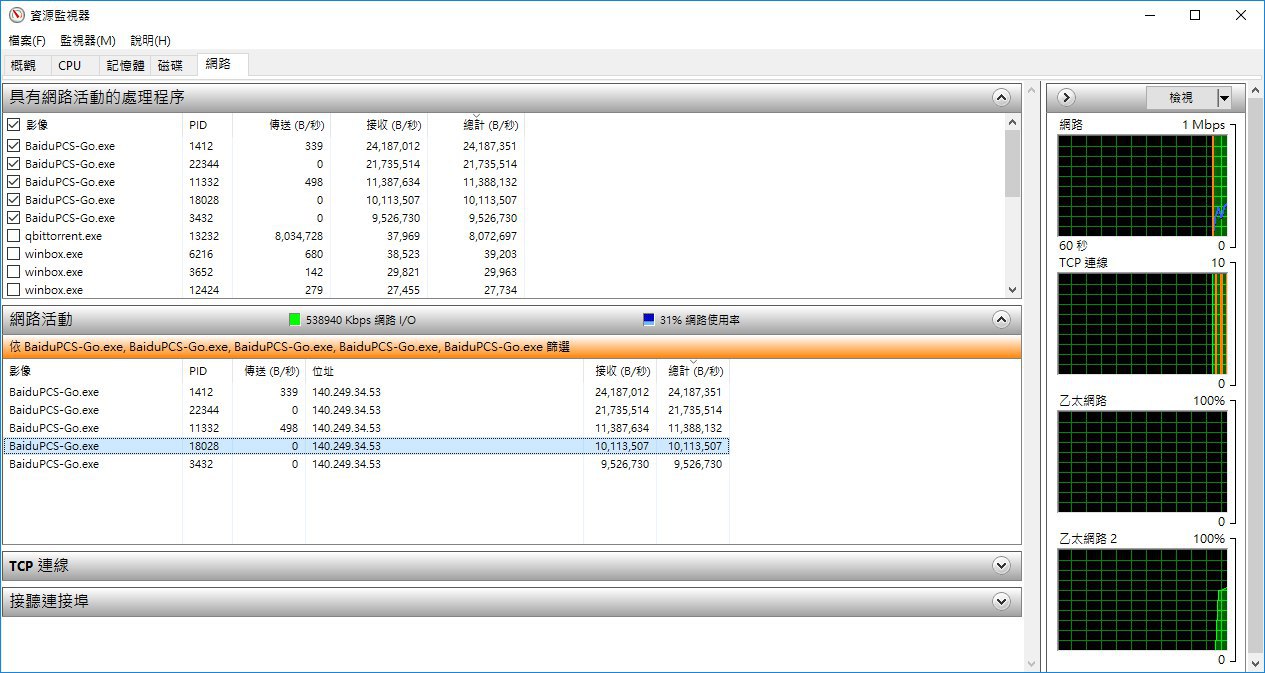The height and width of the screenshot is (673, 1265).
Task: Click the blue 網路使用率 legend swatch
Action: point(649,320)
